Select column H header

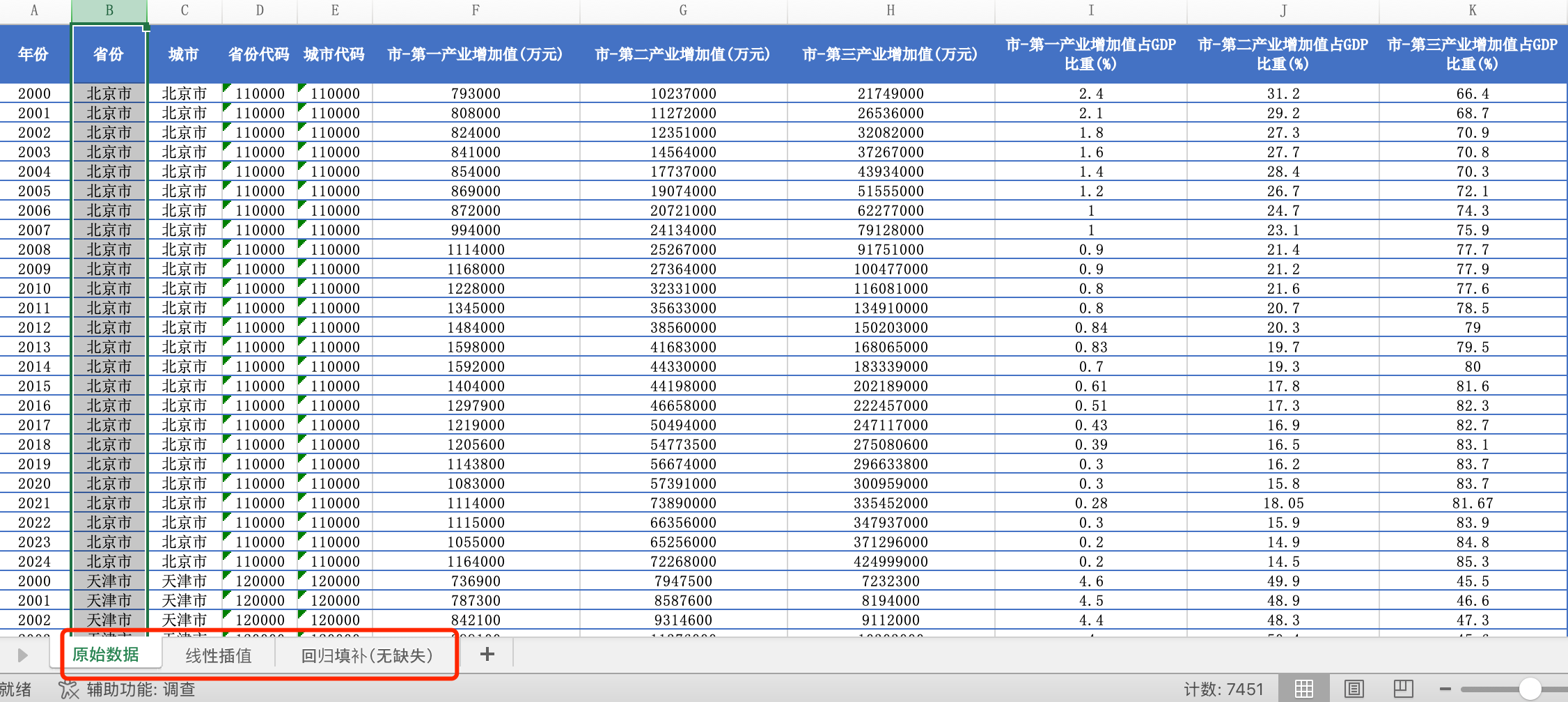point(891,10)
